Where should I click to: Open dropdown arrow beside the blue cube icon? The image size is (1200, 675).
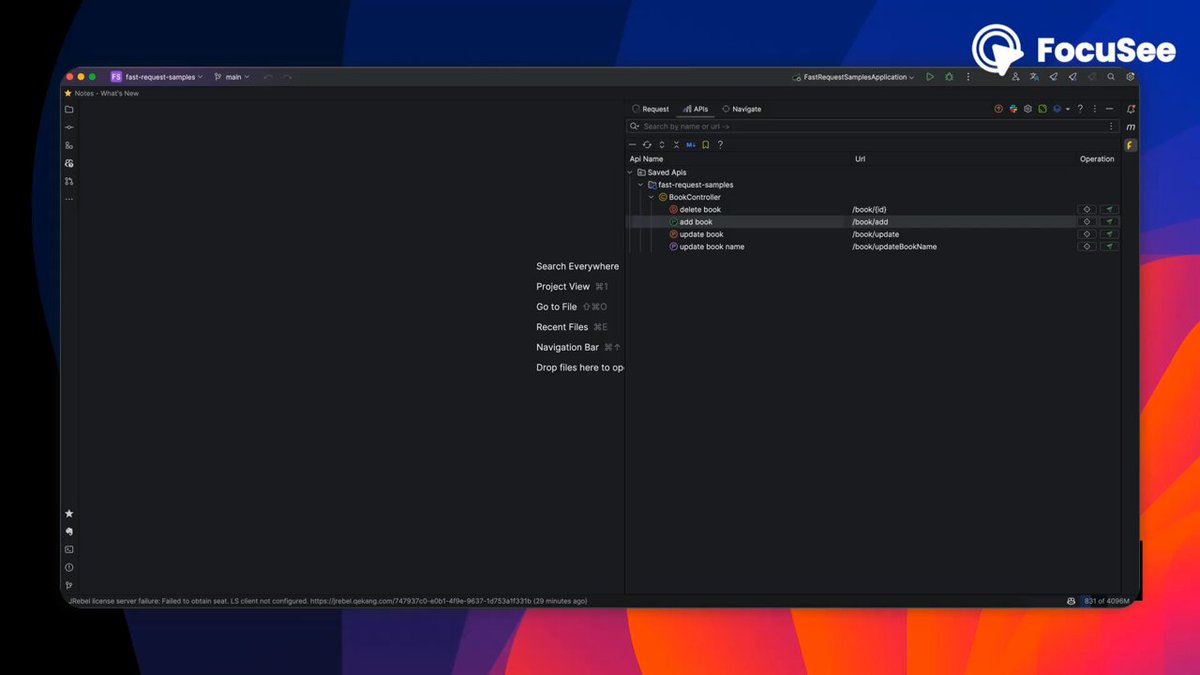pyautogui.click(x=1067, y=109)
